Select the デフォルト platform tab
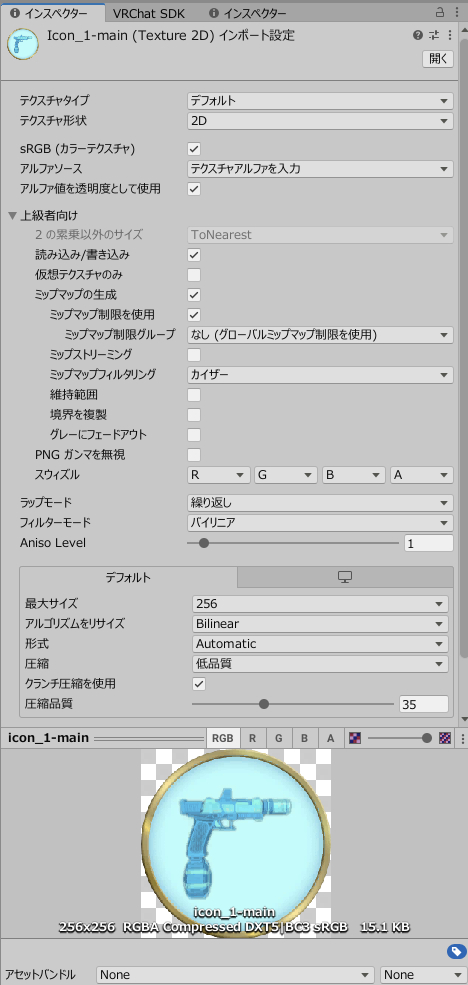Image resolution: width=468 pixels, height=985 pixels. pyautogui.click(x=128, y=577)
